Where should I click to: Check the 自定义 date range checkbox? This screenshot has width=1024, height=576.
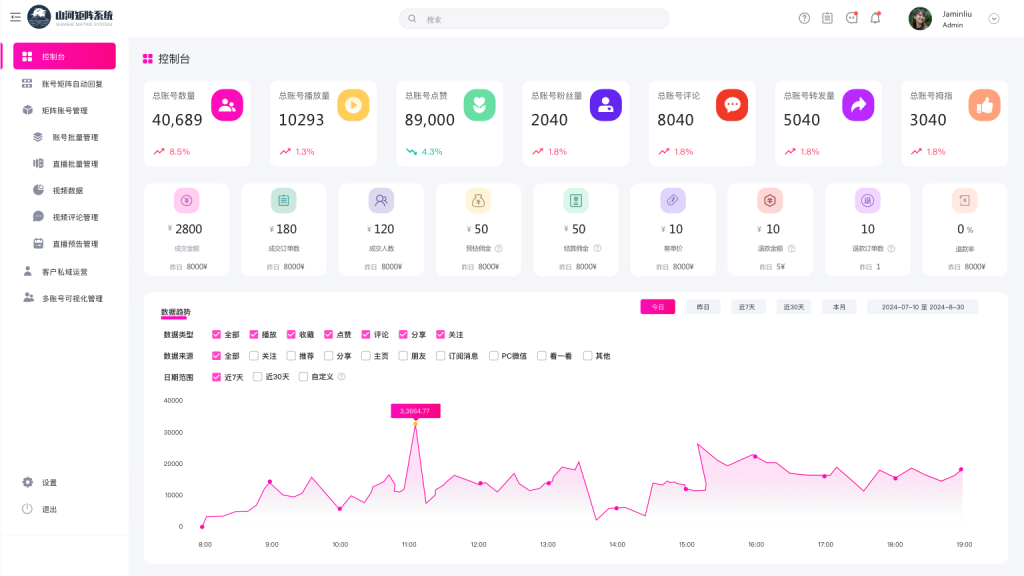click(303, 377)
